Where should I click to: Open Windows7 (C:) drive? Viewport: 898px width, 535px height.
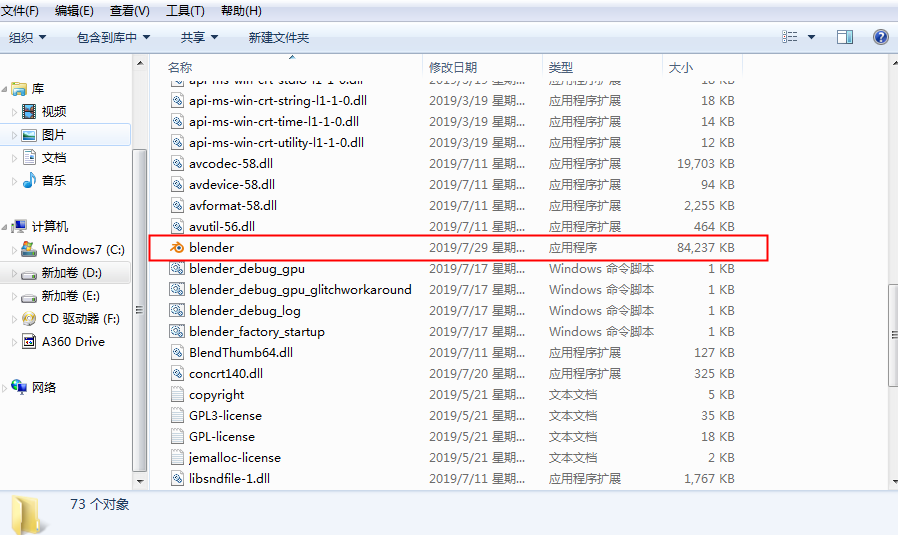point(82,250)
